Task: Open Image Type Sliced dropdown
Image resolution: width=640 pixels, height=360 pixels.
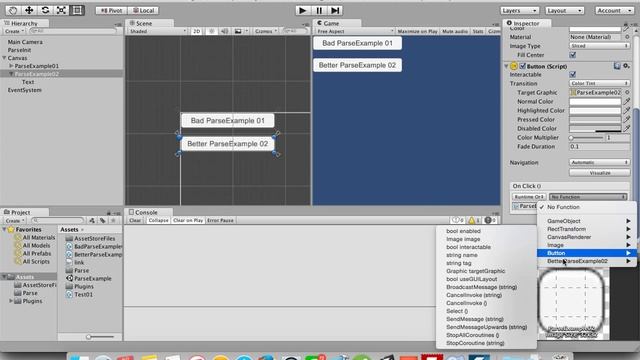Action: click(x=600, y=46)
